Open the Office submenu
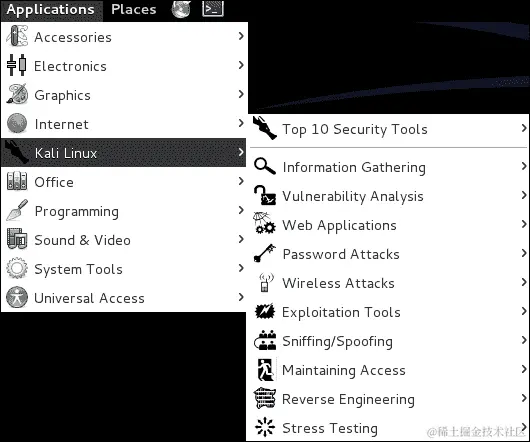 pyautogui.click(x=124, y=181)
